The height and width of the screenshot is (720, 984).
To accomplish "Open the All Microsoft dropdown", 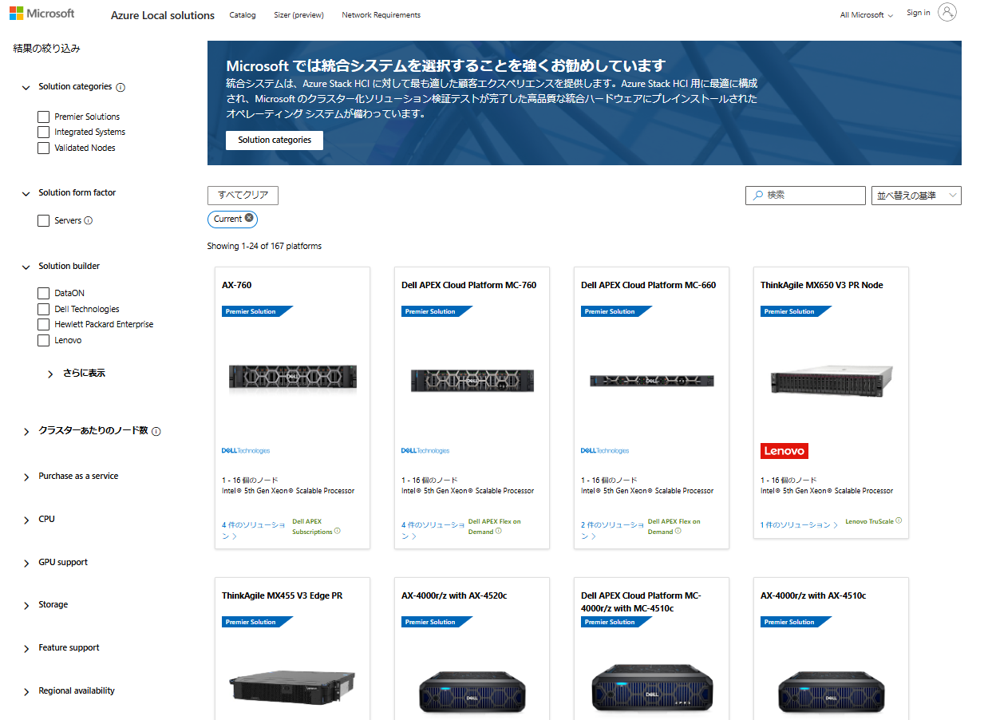I will click(x=866, y=15).
